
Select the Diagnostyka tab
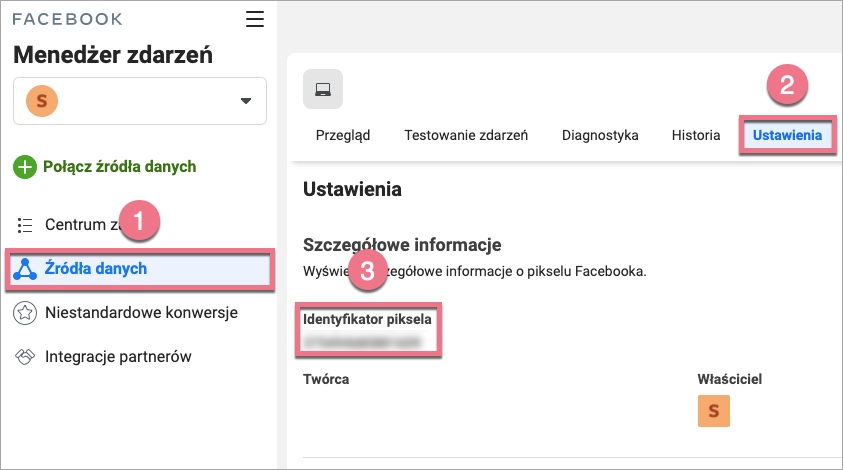600,135
